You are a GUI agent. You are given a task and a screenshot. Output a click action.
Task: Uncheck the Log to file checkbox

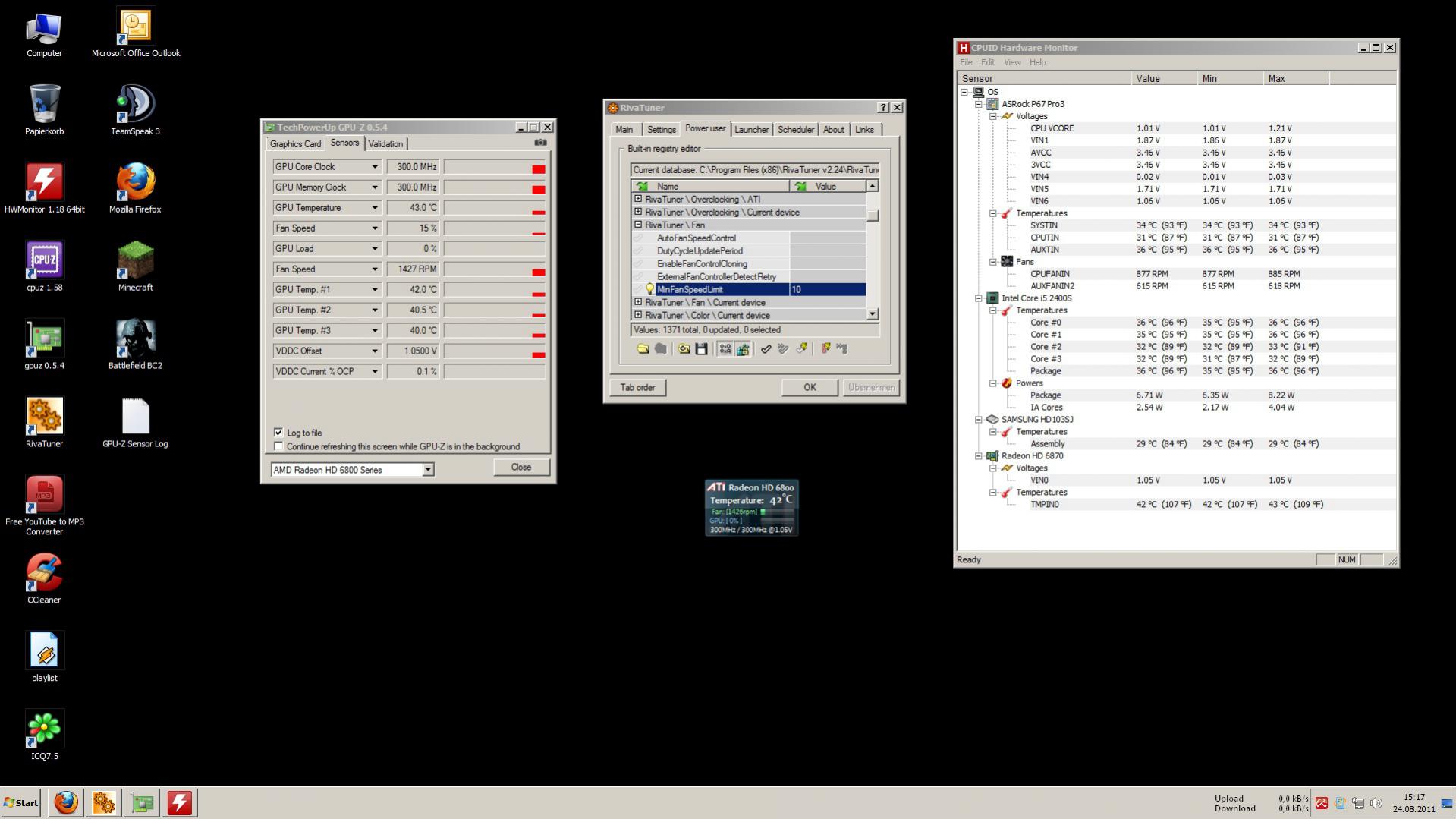click(278, 433)
